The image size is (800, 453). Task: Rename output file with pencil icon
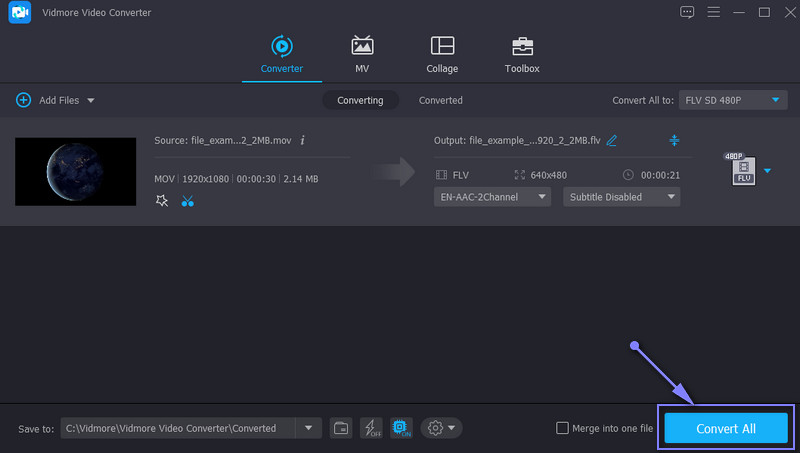pyautogui.click(x=612, y=140)
